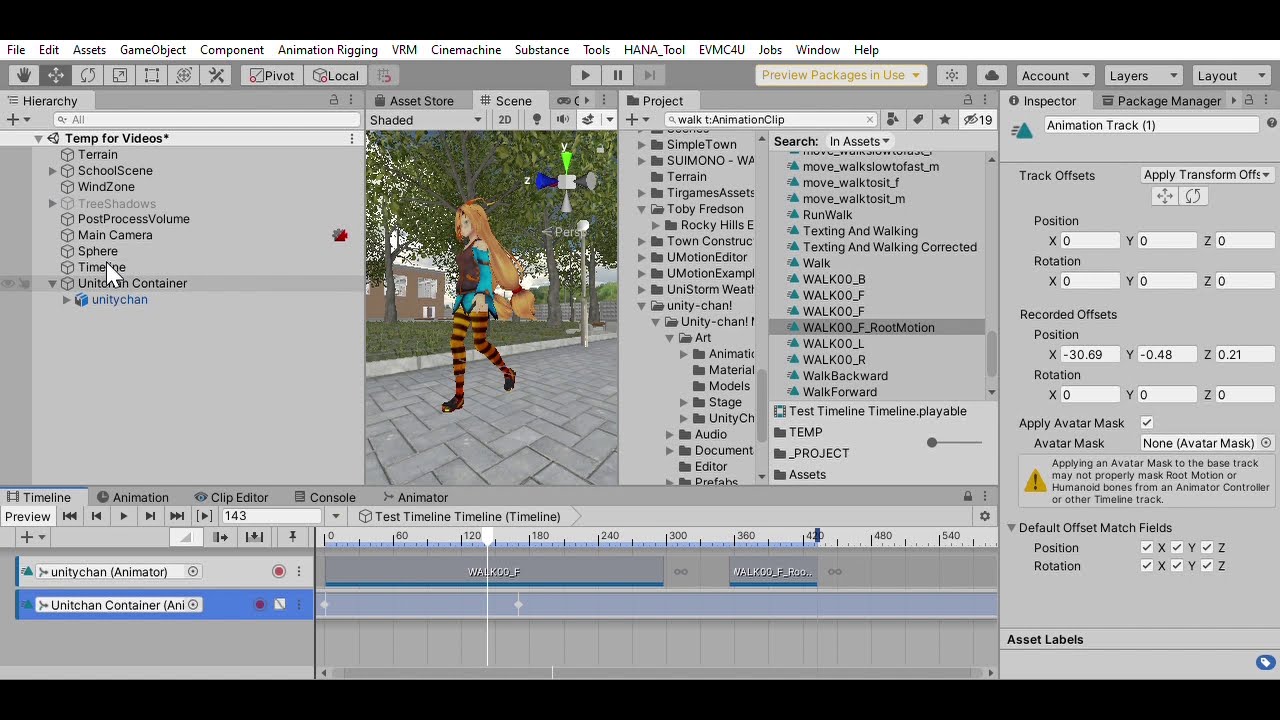Screen dimensions: 1280x720
Task: Toggle Position Z match field
Action: [1207, 547]
